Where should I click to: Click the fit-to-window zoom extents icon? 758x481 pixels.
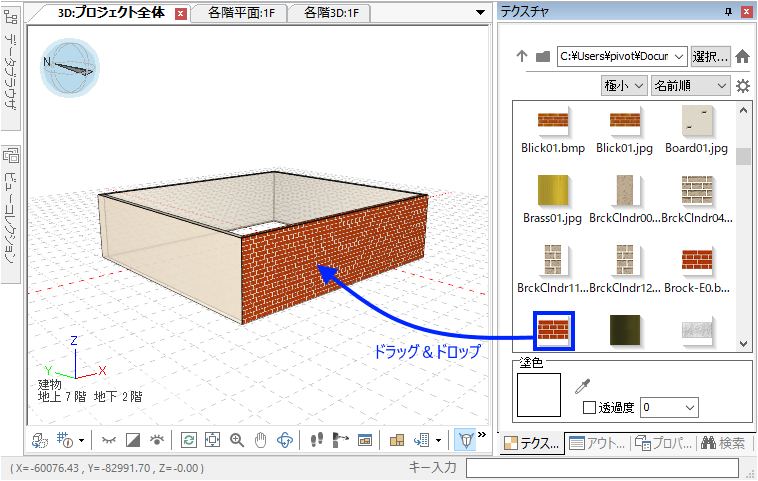(x=212, y=439)
